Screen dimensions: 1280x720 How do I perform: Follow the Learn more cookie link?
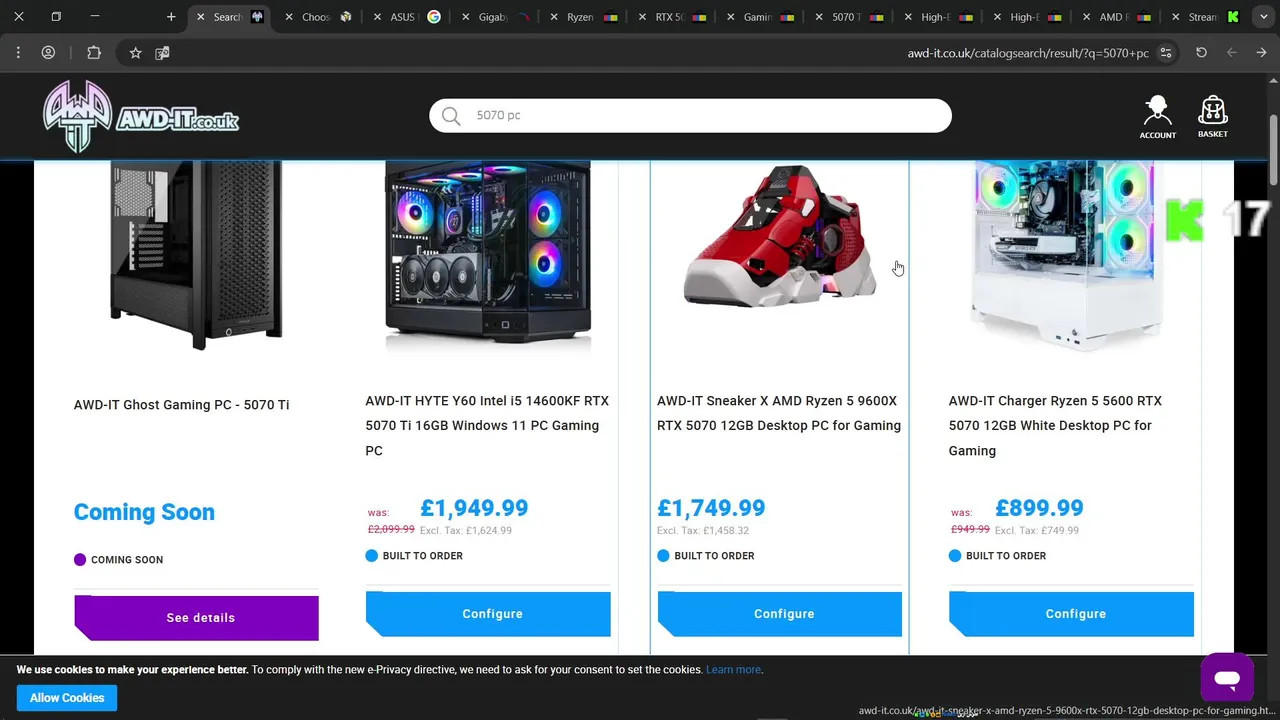pos(733,670)
